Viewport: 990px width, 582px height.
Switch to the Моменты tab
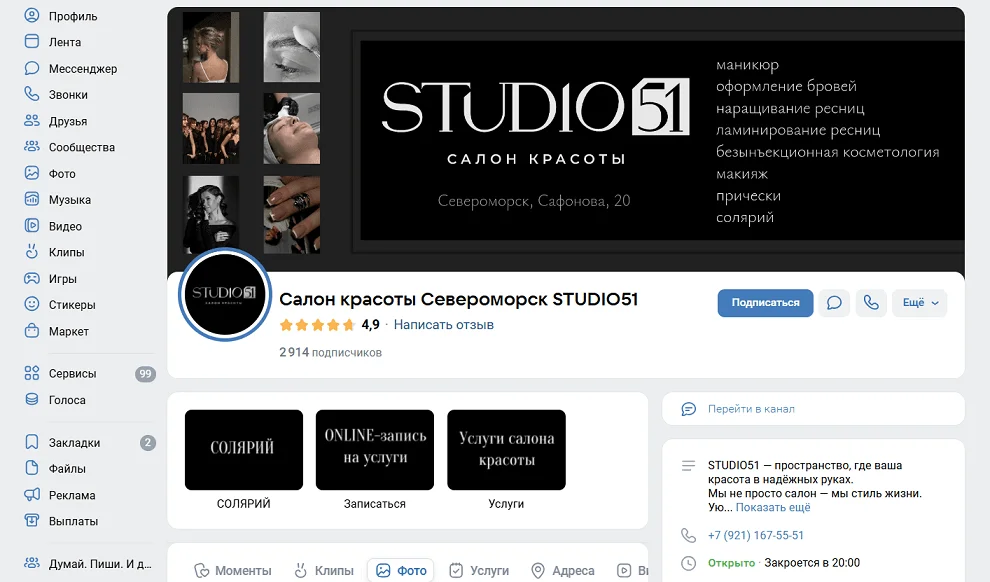click(233, 571)
